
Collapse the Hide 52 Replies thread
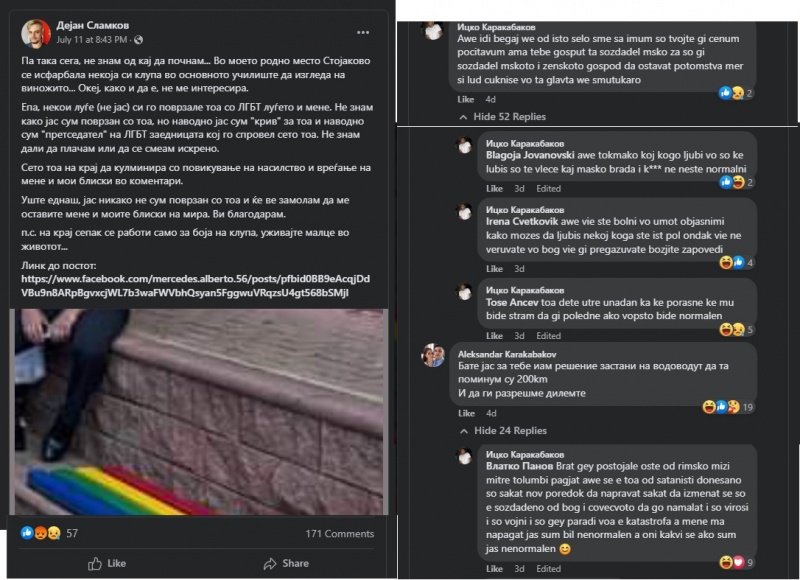pyautogui.click(x=503, y=117)
